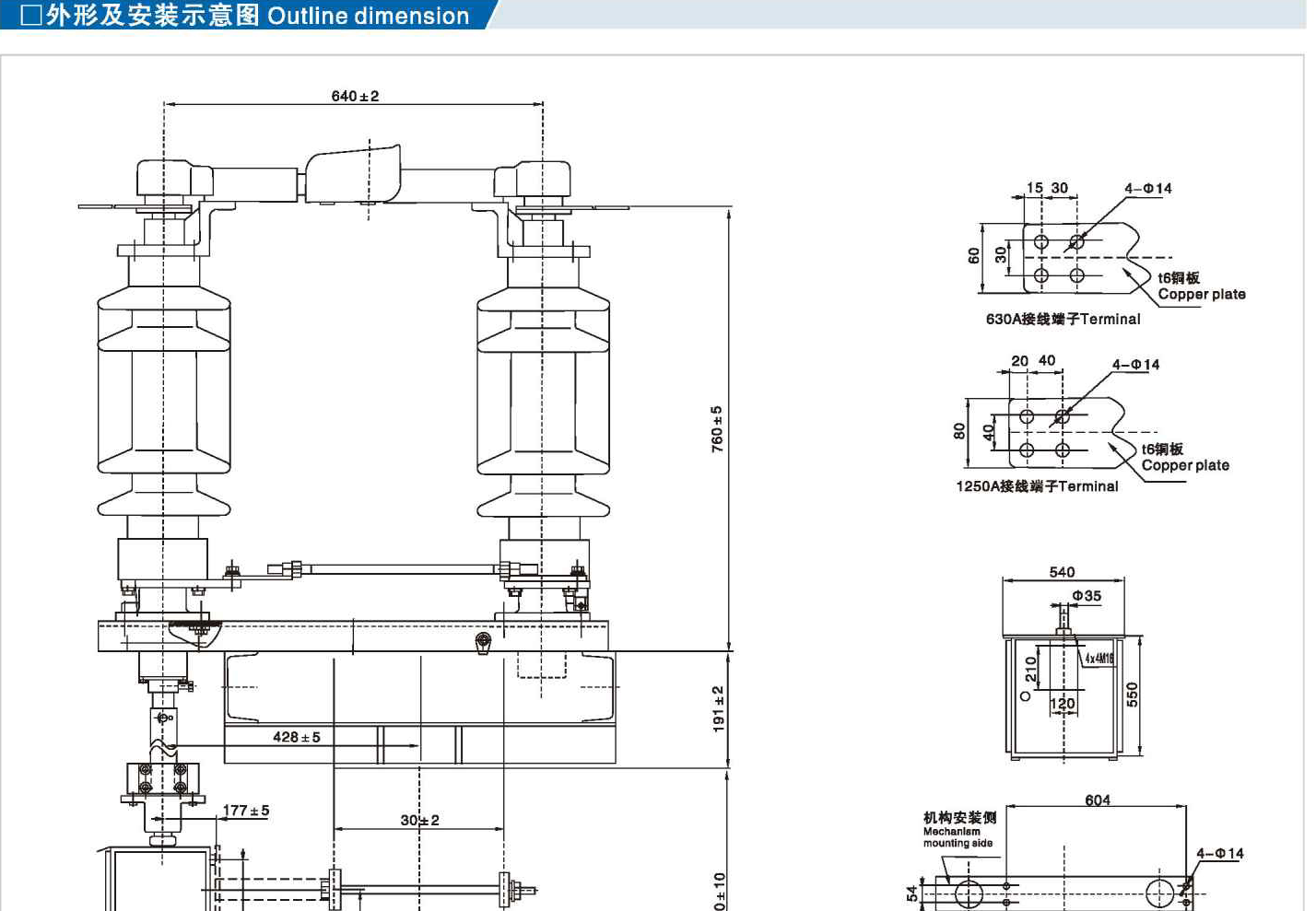Select the 630A Terminal caption
This screenshot has width=1316, height=911.
tap(1063, 319)
